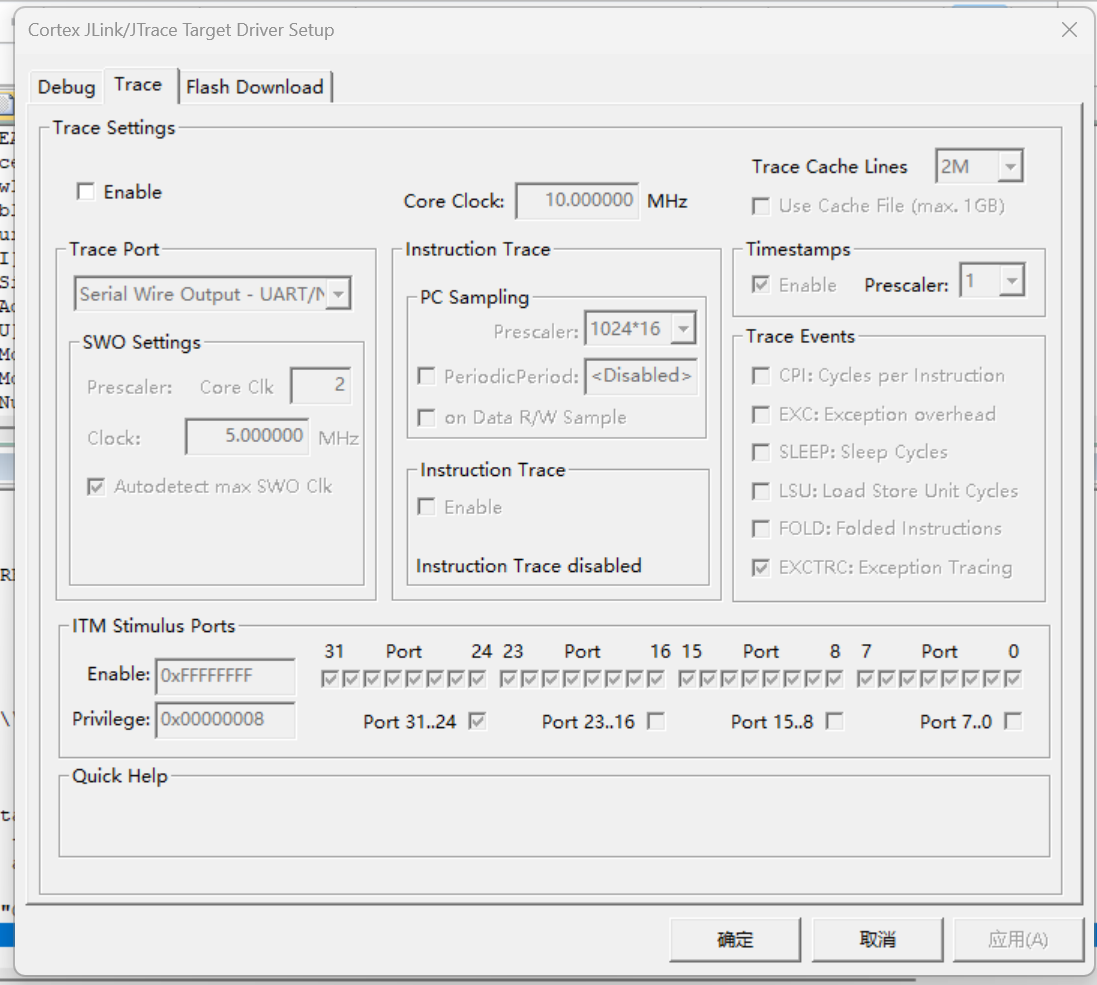Viewport: 1097px width, 985px height.
Task: Check CPI: Cycles per Instruction
Action: pos(760,376)
